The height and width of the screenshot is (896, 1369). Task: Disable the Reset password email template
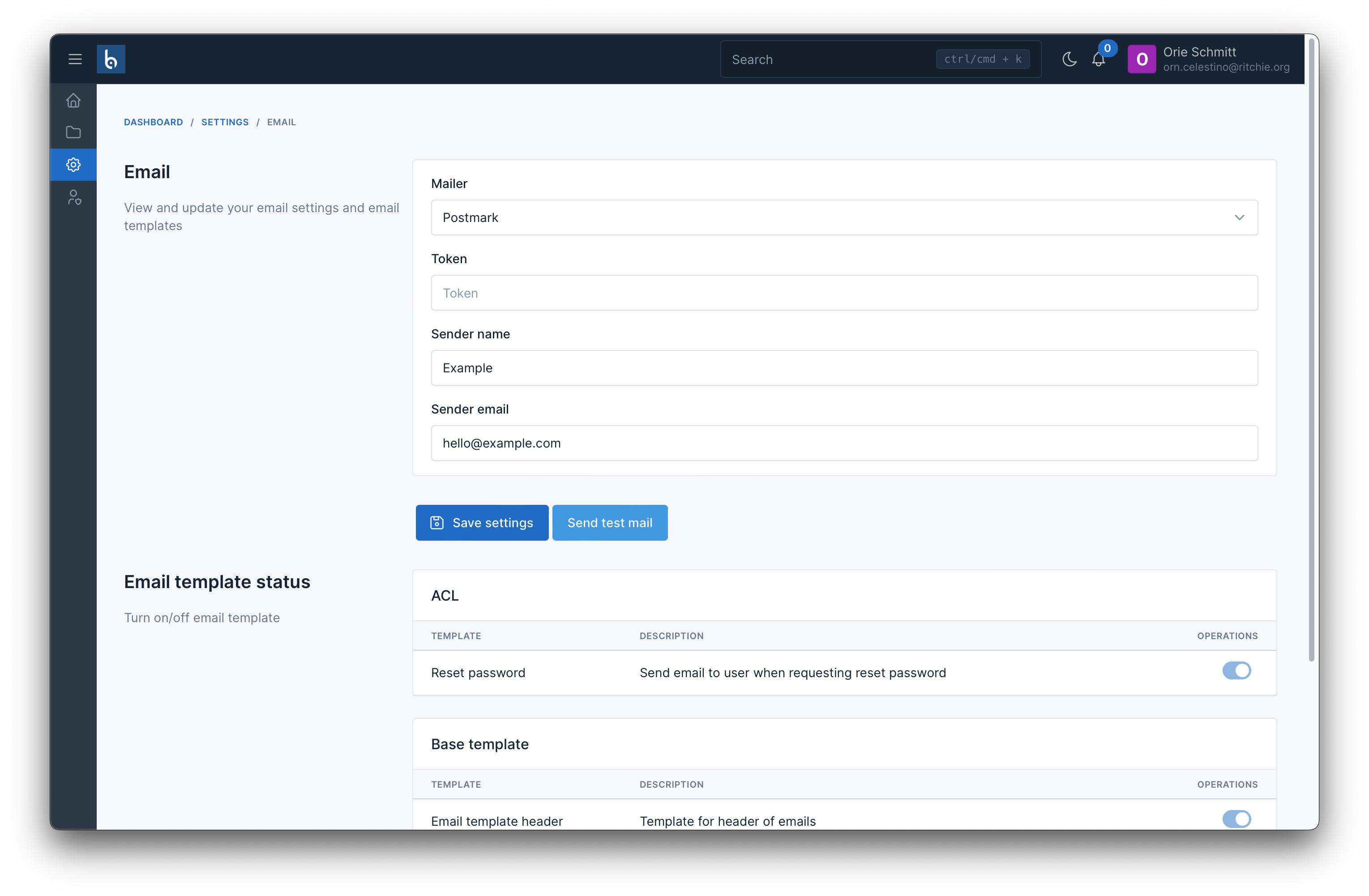click(x=1236, y=670)
